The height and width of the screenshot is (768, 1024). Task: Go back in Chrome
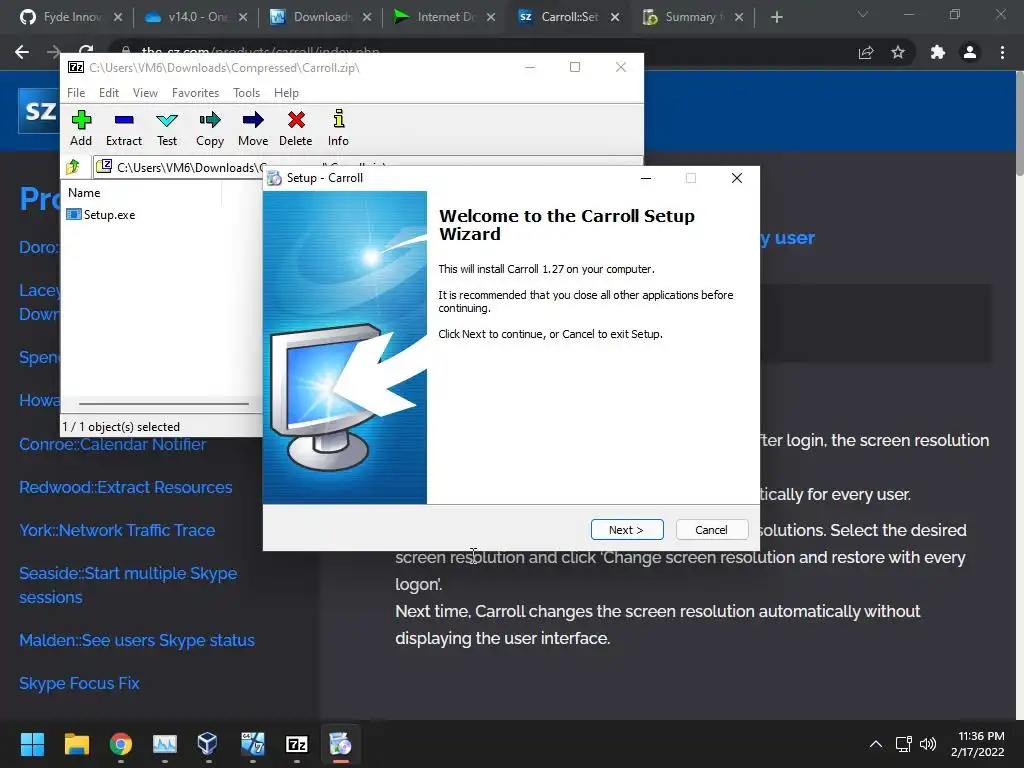pos(22,52)
